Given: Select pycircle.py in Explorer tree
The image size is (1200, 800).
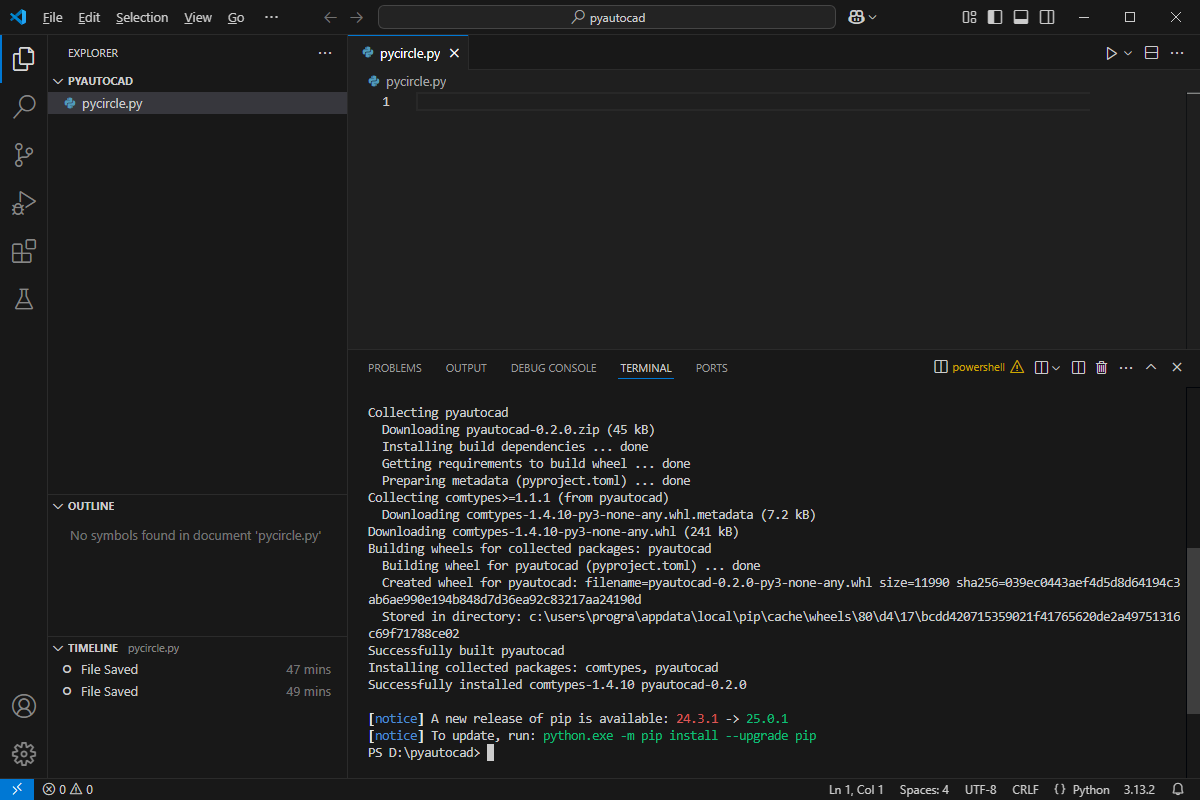Looking at the screenshot, I should 197,103.
